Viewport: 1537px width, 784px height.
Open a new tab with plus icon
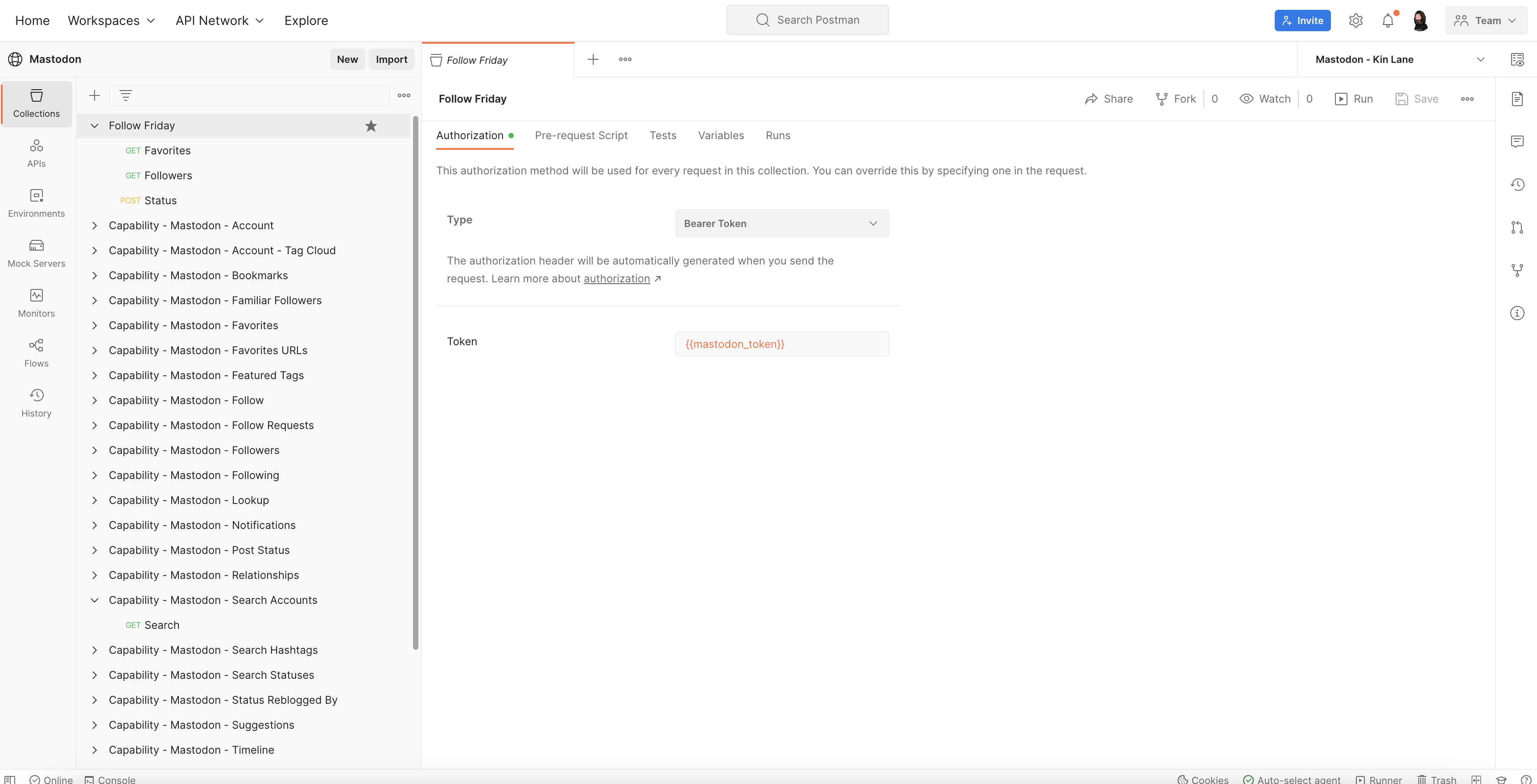coord(593,59)
